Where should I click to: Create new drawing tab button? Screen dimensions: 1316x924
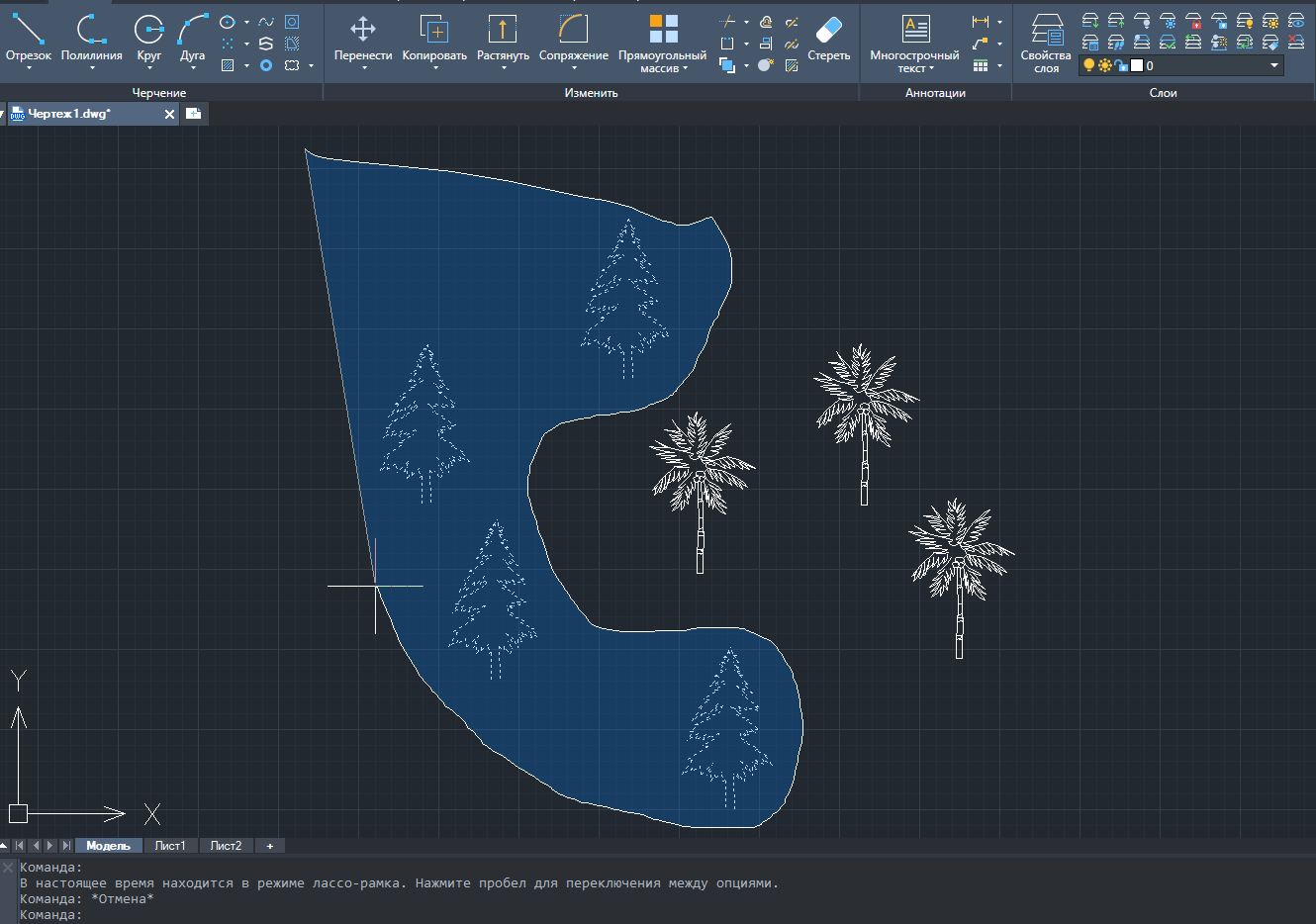tap(194, 114)
